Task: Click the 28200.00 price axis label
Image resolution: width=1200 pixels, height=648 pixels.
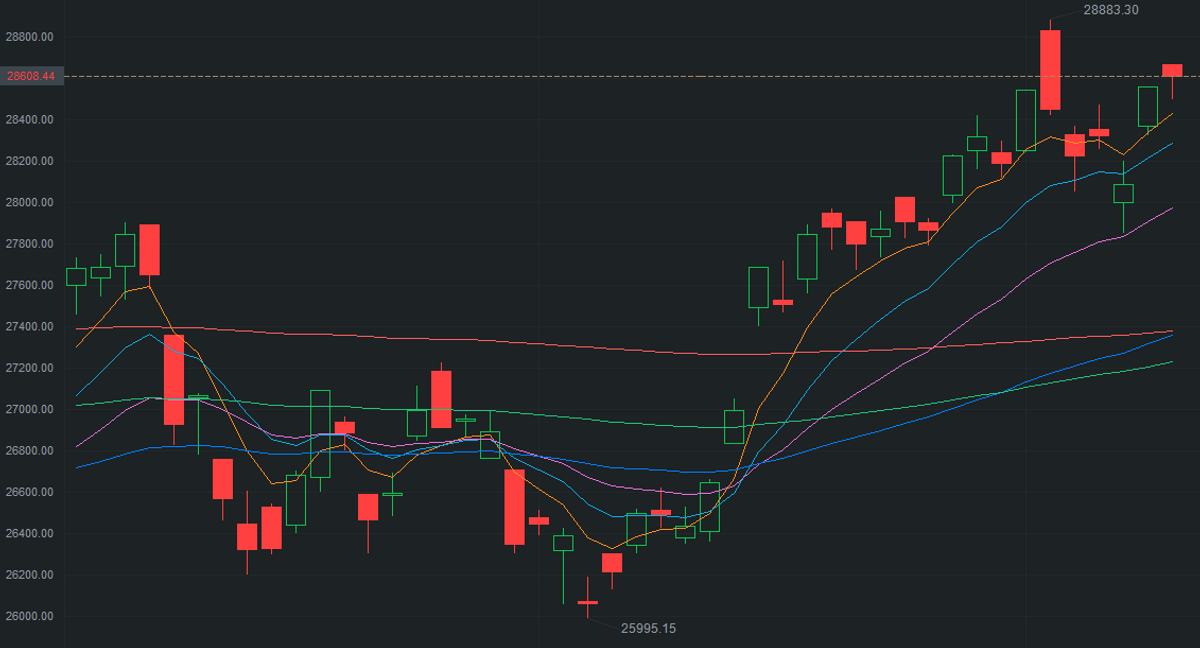Action: (29, 162)
